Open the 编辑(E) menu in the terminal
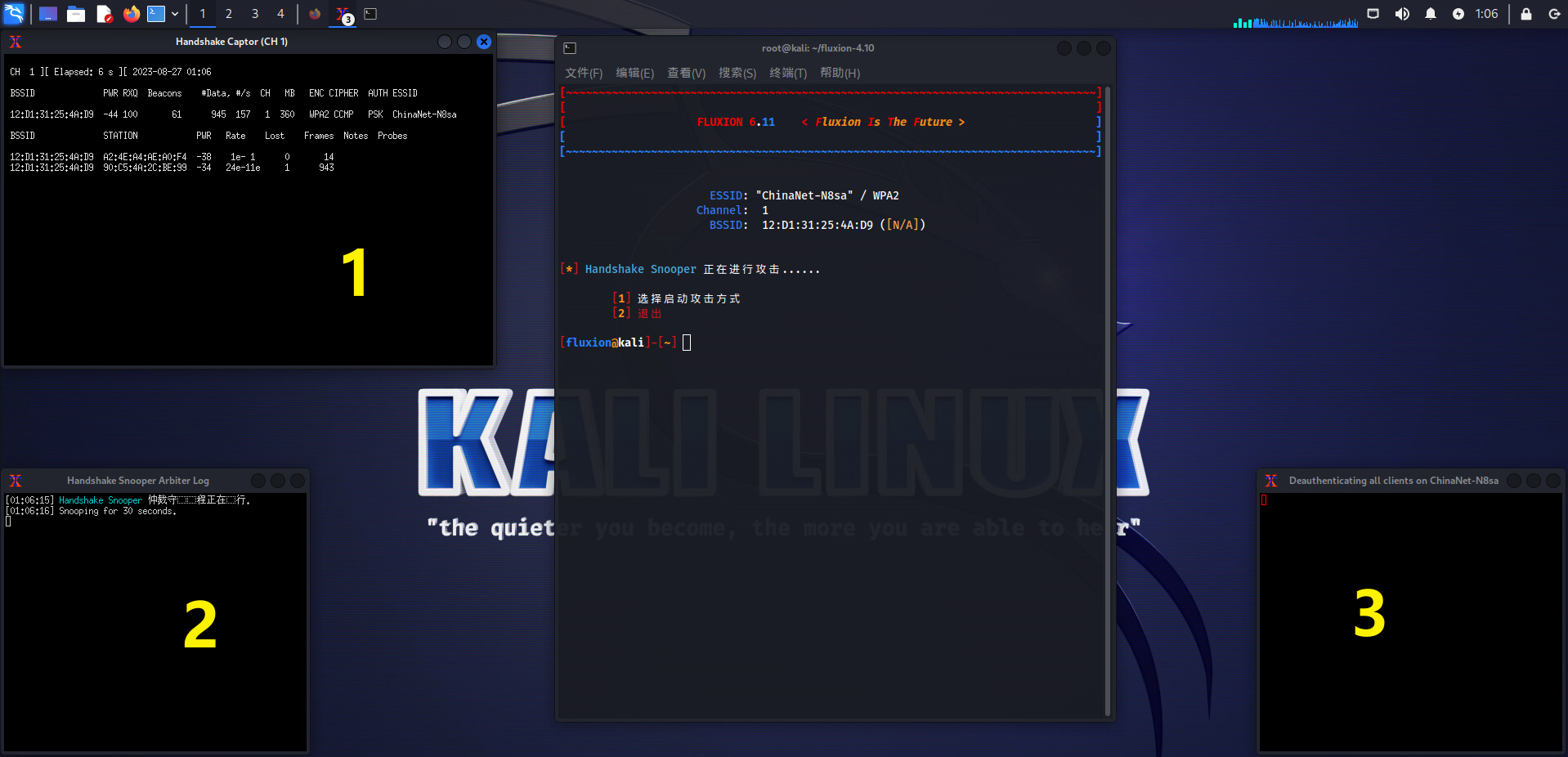 [634, 73]
